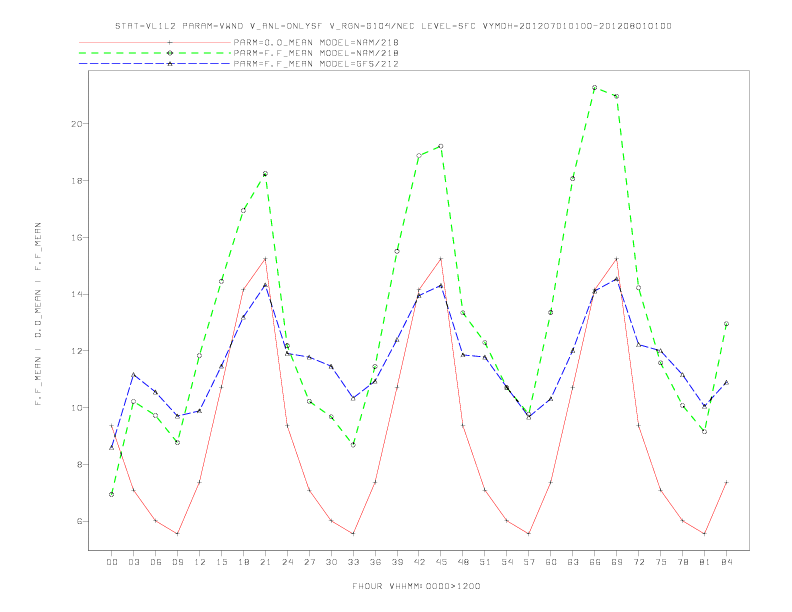
Task: Select the lowest green circle marker at hour 00
Action: [112, 494]
